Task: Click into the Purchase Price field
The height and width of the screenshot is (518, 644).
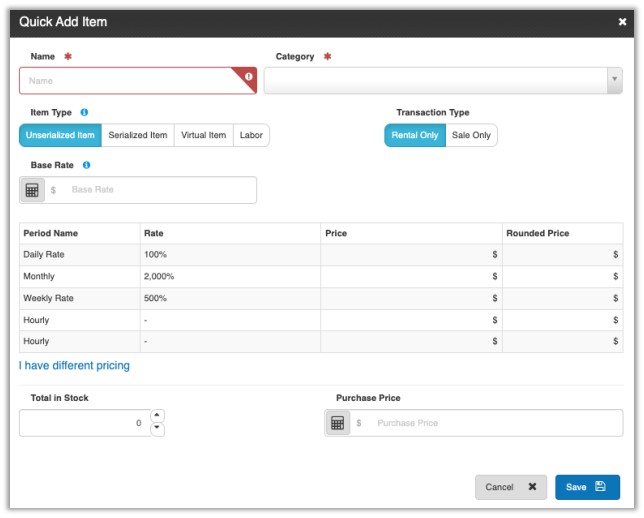Action: 490,423
